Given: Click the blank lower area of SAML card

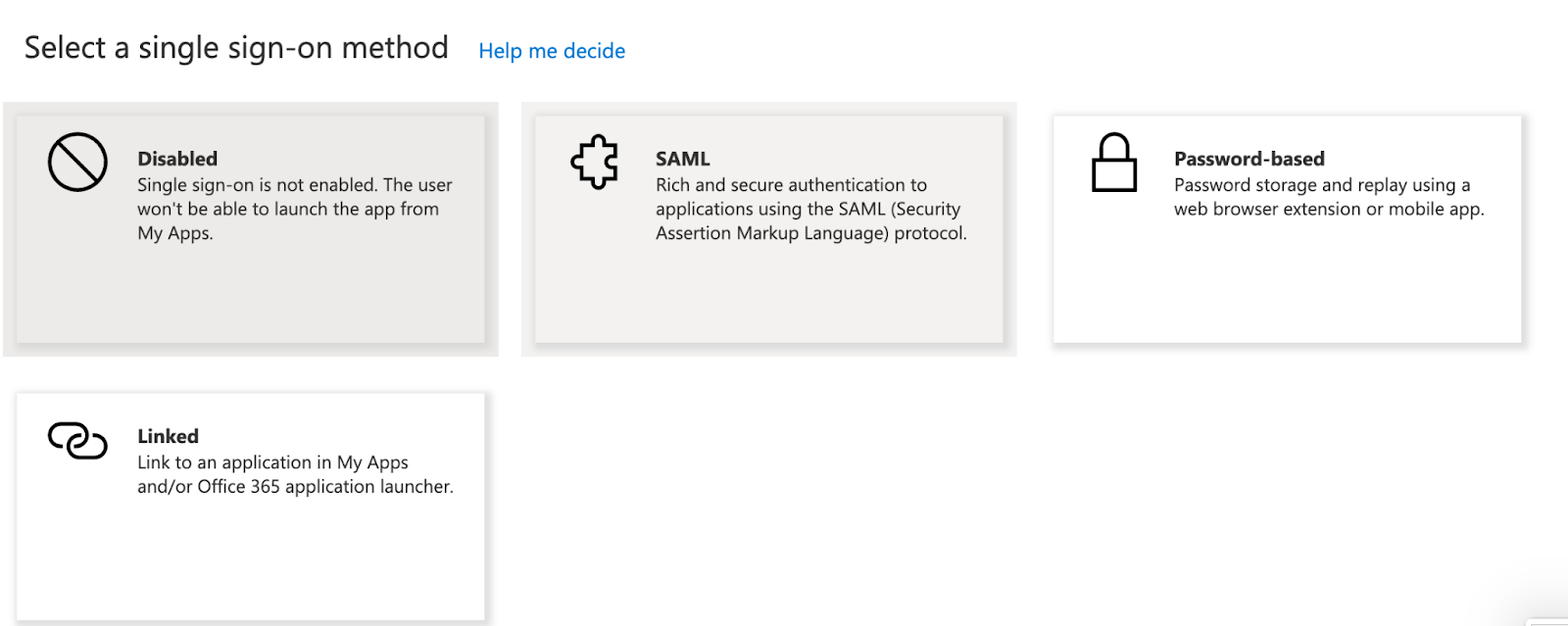Looking at the screenshot, I should (768, 294).
